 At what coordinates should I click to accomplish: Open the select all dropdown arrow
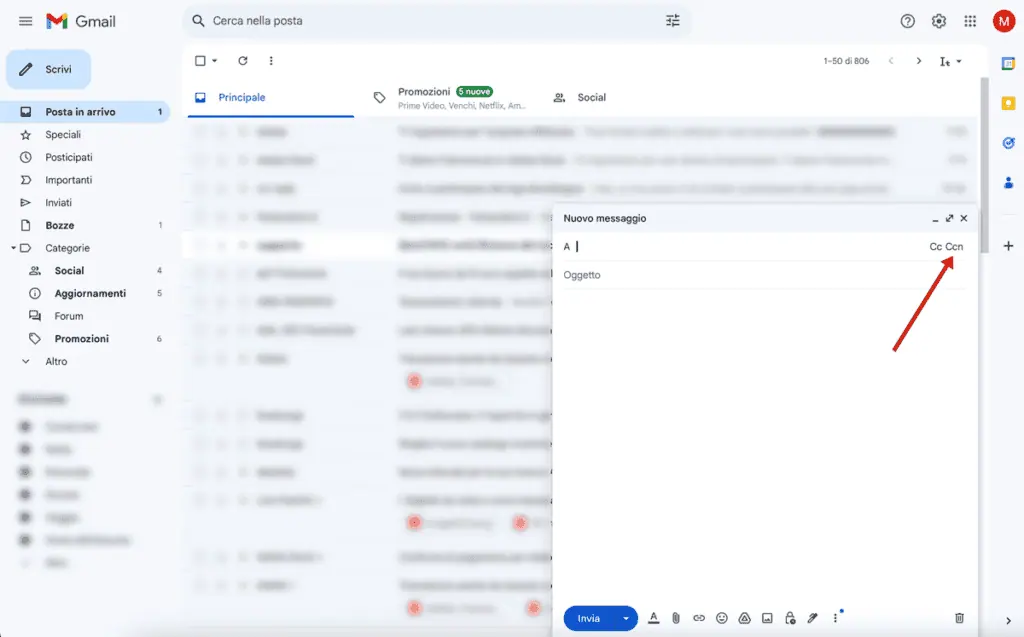[214, 61]
